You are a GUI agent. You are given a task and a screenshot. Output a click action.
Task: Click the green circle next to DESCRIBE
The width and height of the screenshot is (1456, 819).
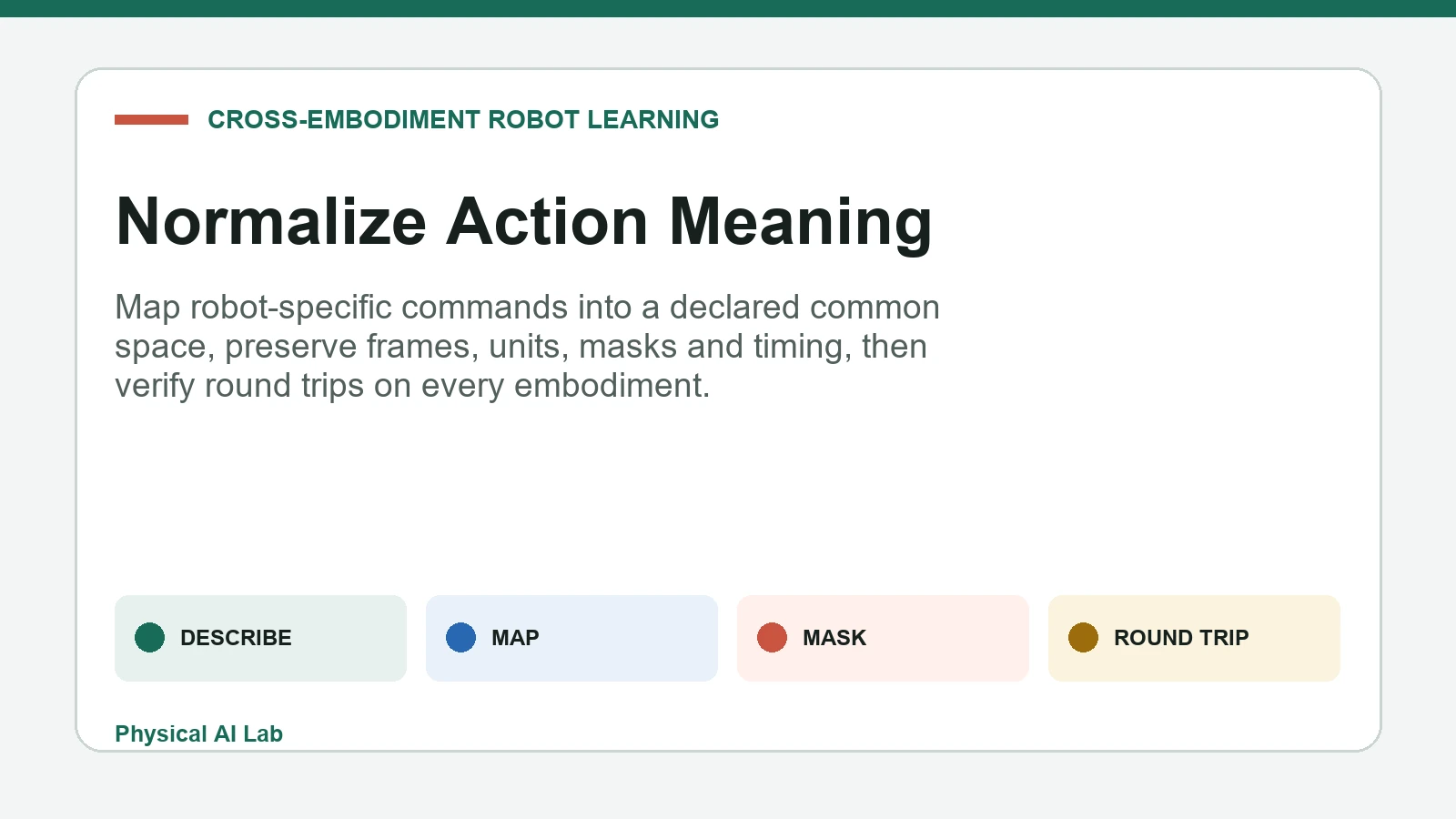tap(149, 638)
